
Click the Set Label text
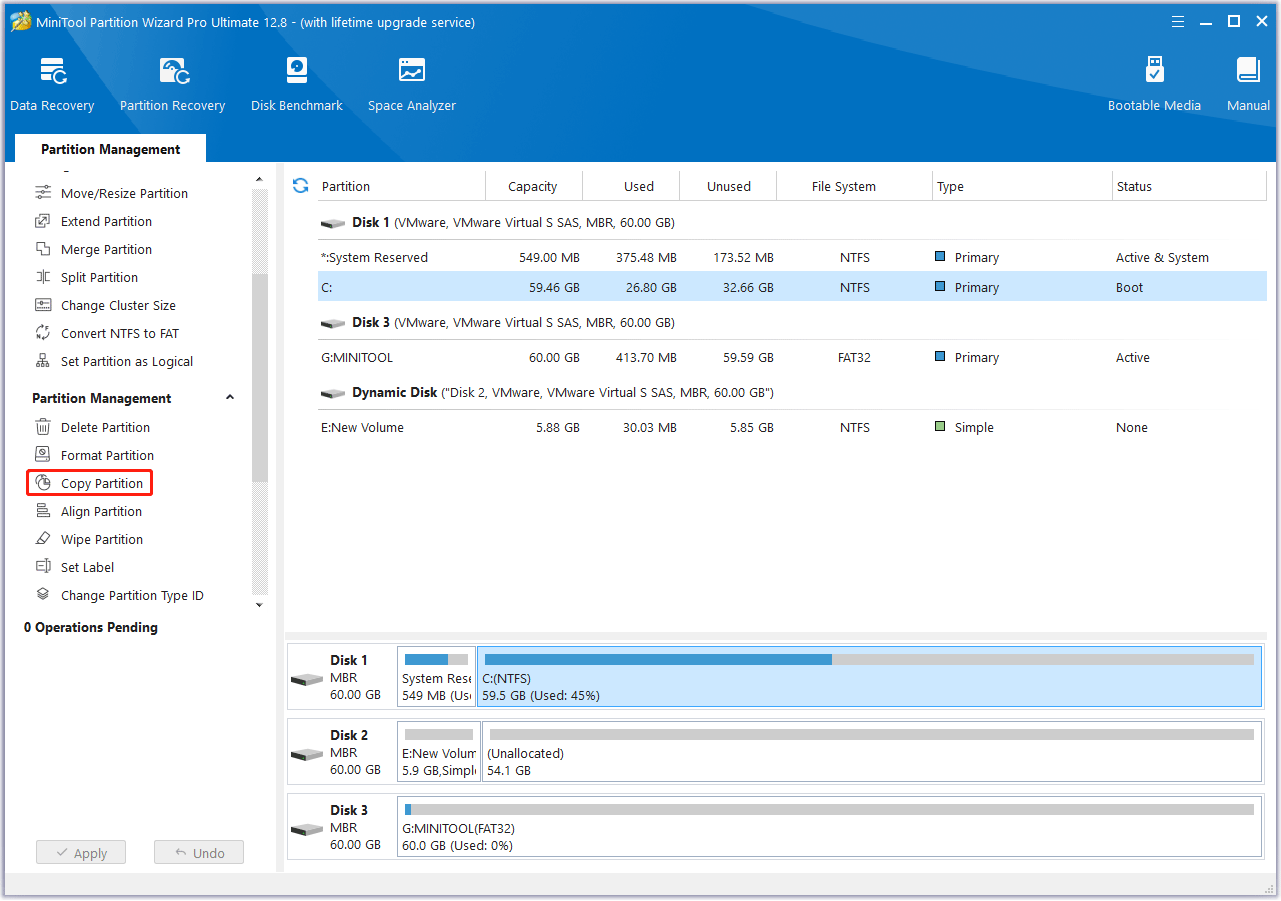click(x=88, y=567)
